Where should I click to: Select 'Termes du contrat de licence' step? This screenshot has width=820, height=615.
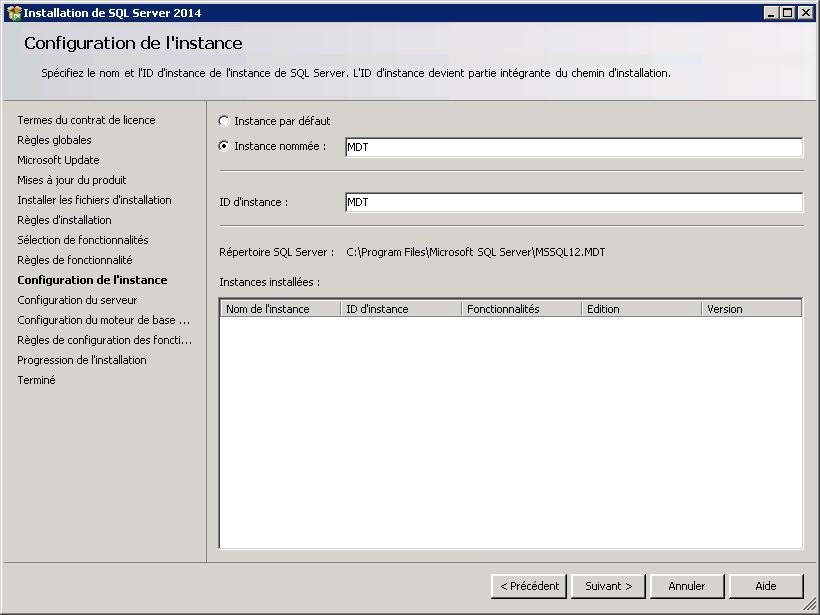(x=86, y=120)
